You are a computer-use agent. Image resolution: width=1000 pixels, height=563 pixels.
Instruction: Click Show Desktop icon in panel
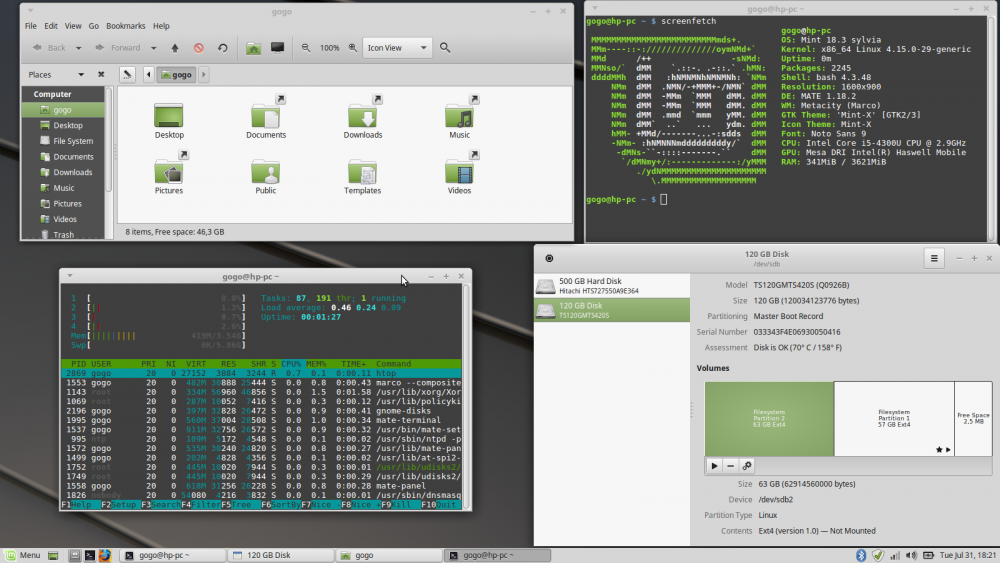[x=53, y=555]
